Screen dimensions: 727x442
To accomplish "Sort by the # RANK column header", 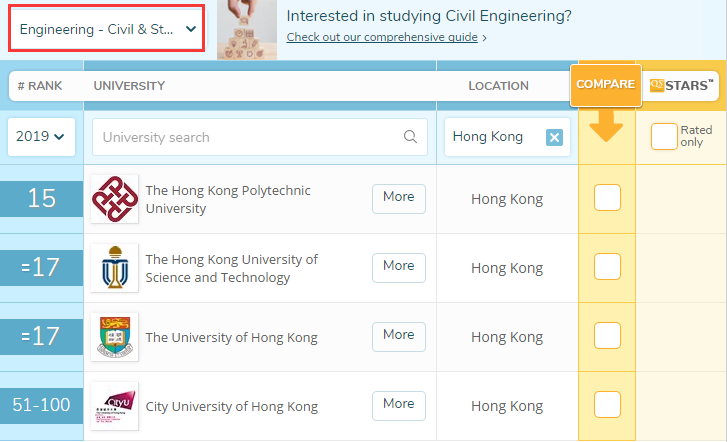I will click(x=40, y=86).
